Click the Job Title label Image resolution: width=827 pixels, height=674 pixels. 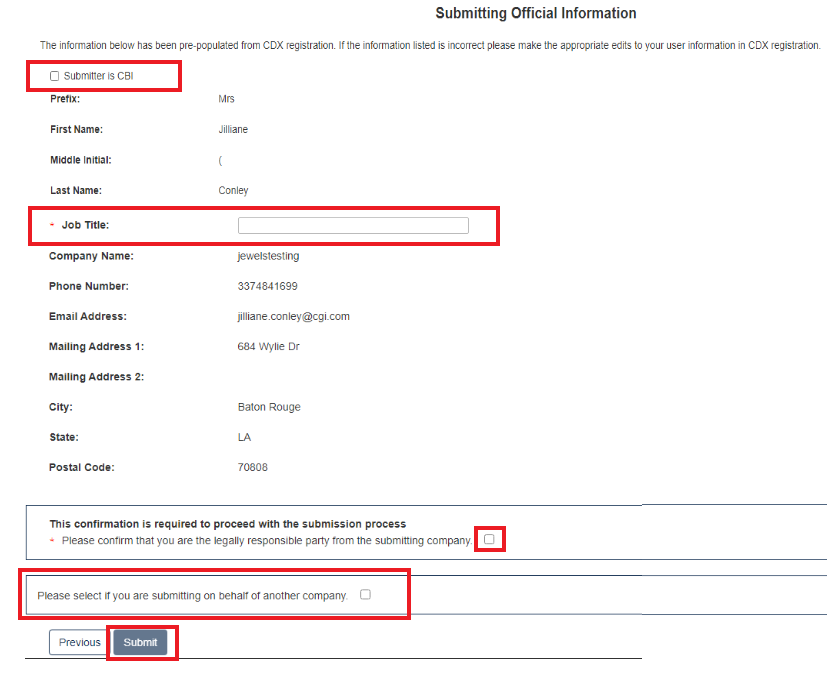[x=85, y=225]
